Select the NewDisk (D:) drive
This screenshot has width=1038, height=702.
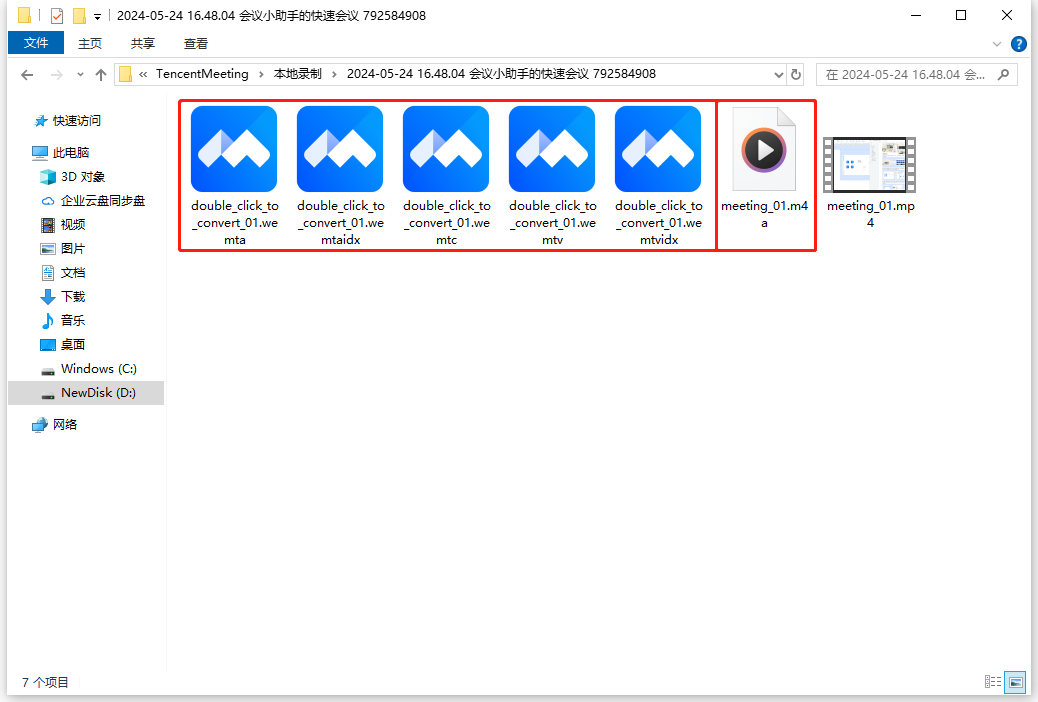pos(86,393)
